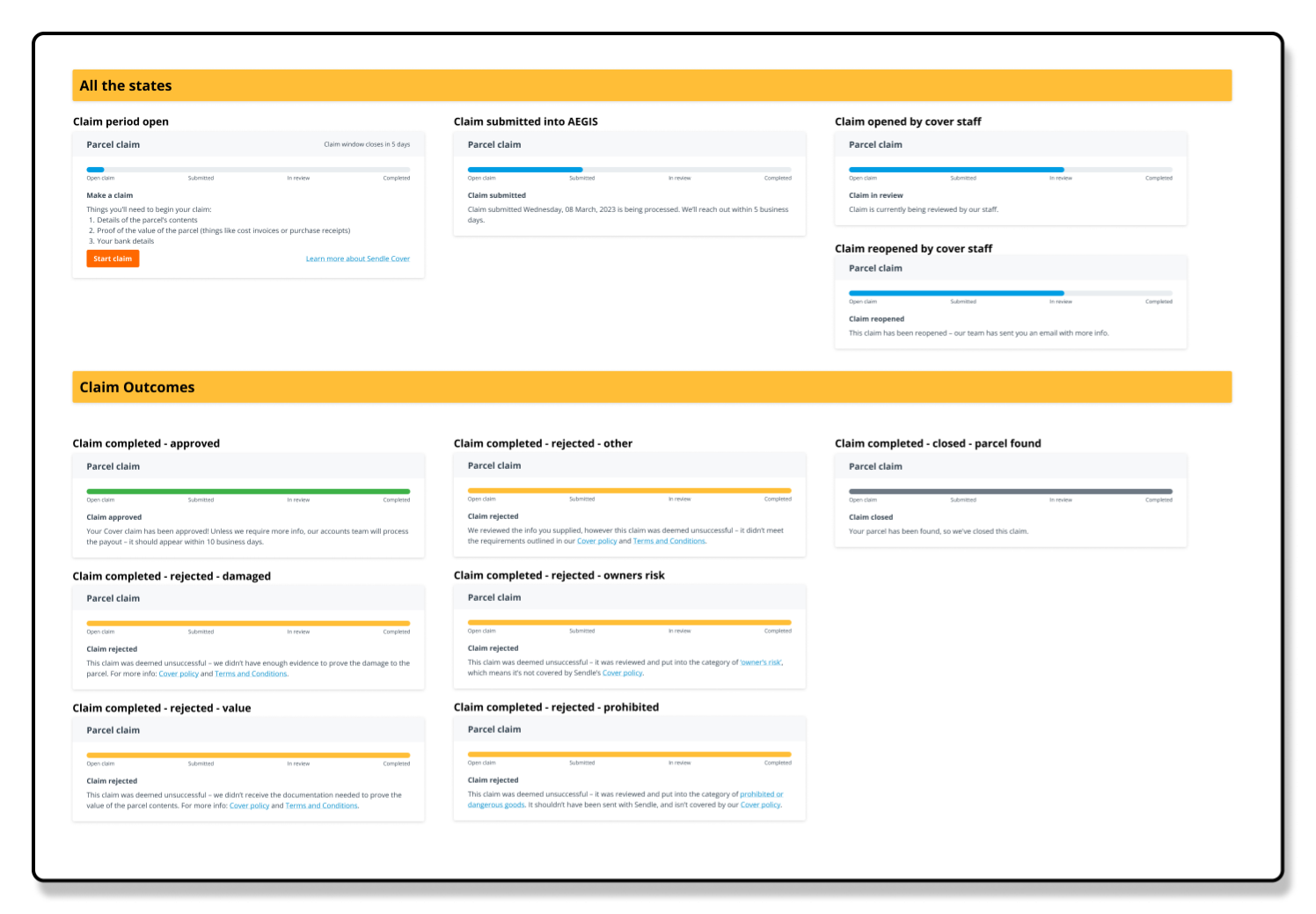Open Cover policy link in rejected - other card
The height and width of the screenshot is (914, 1316).
pyautogui.click(x=596, y=541)
